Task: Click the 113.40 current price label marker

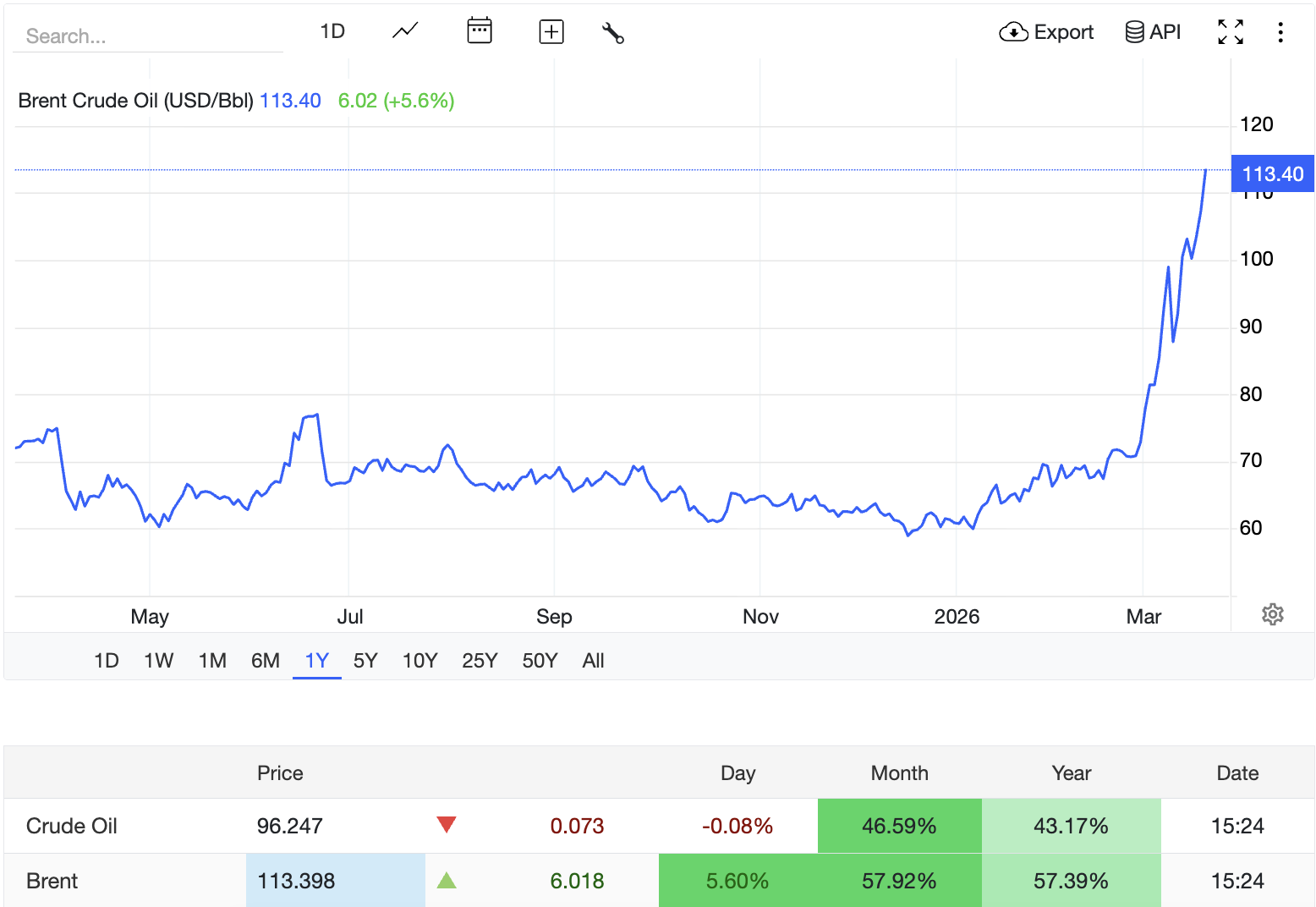Action: (1272, 174)
